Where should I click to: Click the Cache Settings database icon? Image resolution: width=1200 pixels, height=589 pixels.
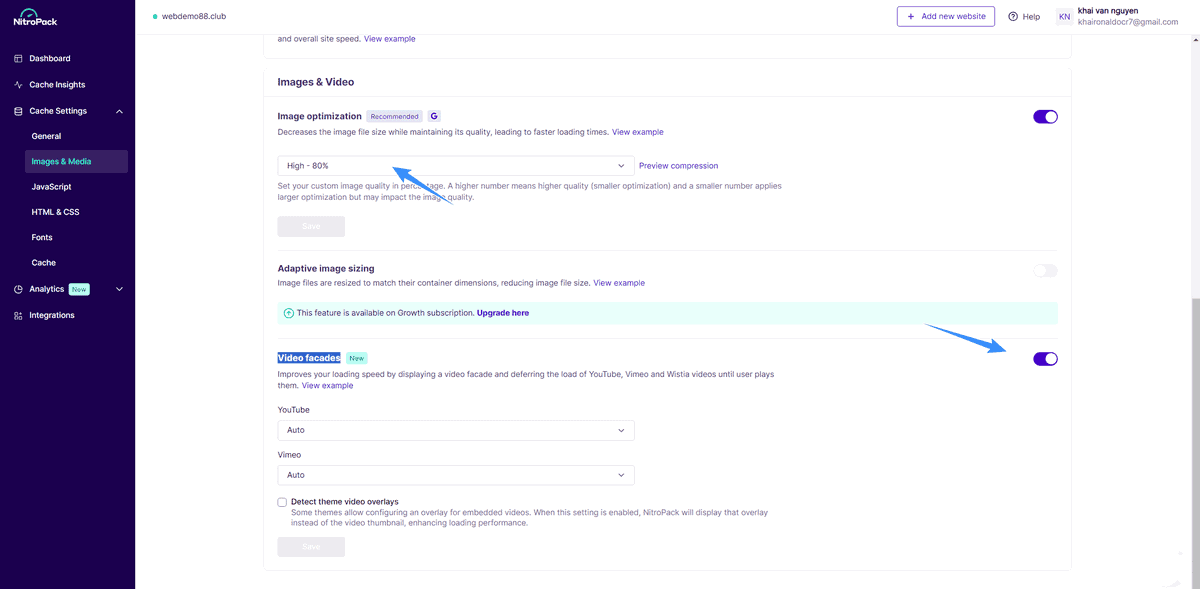(x=18, y=111)
